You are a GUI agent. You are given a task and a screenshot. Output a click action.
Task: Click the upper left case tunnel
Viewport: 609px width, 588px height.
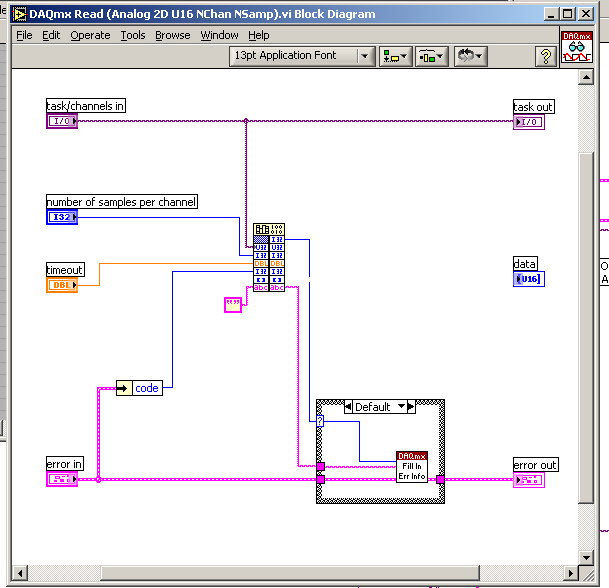tap(320, 466)
